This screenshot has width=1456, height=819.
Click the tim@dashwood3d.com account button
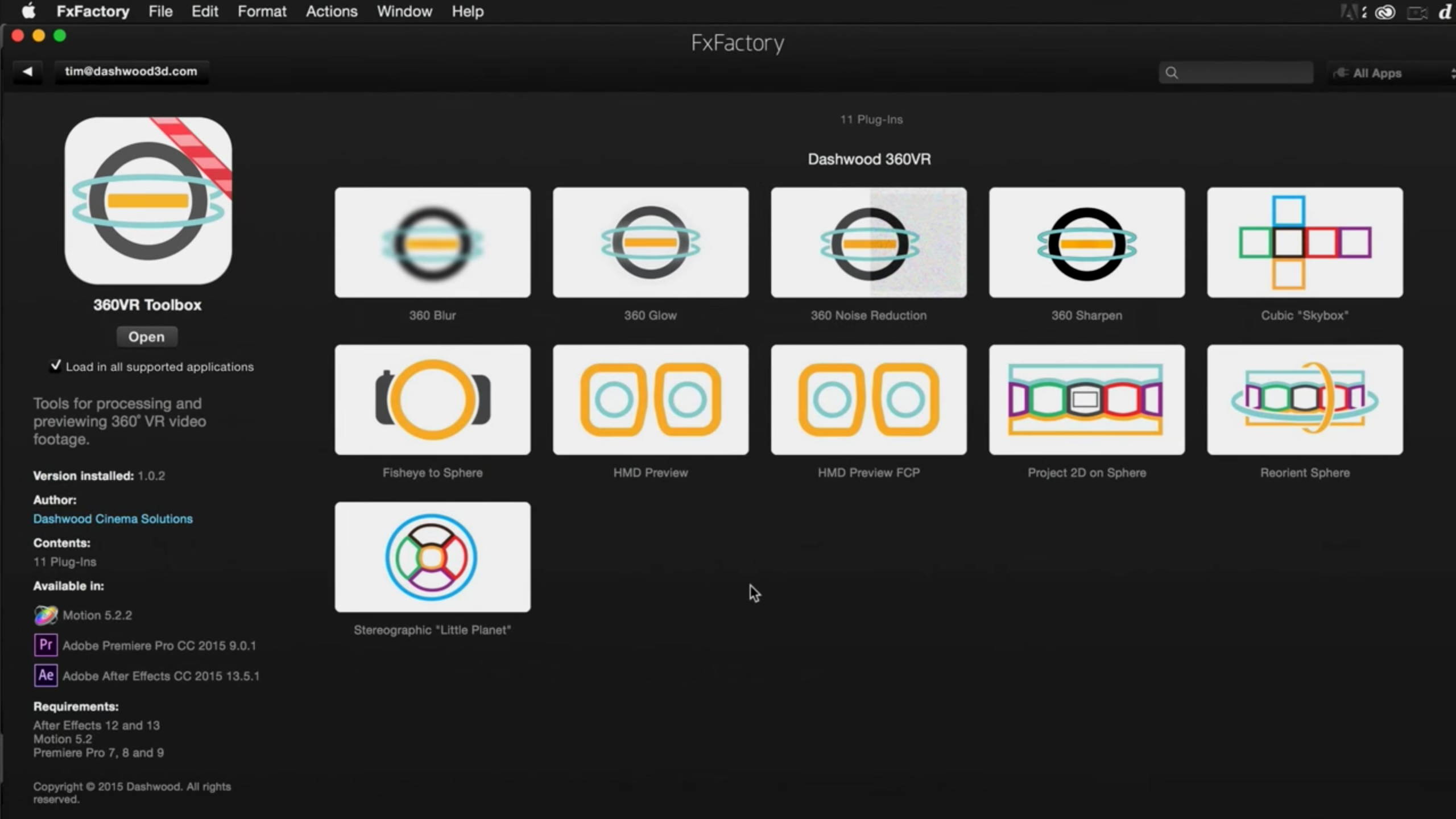point(131,72)
